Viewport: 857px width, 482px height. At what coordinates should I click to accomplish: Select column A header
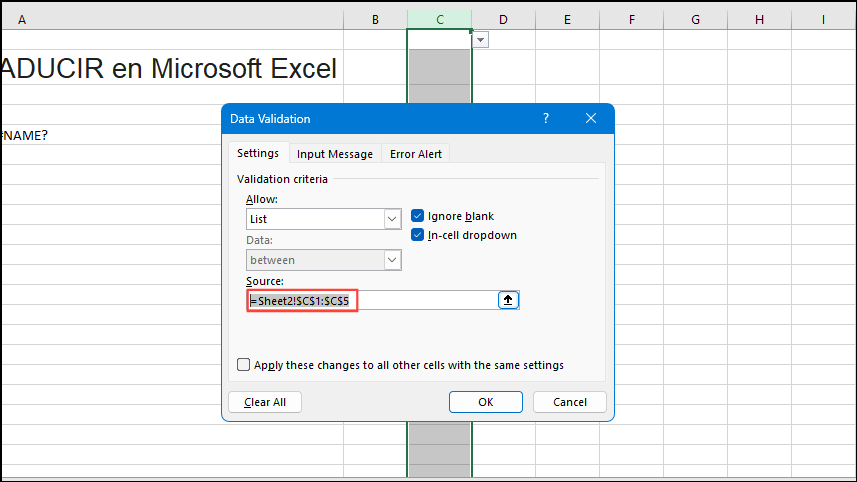172,20
